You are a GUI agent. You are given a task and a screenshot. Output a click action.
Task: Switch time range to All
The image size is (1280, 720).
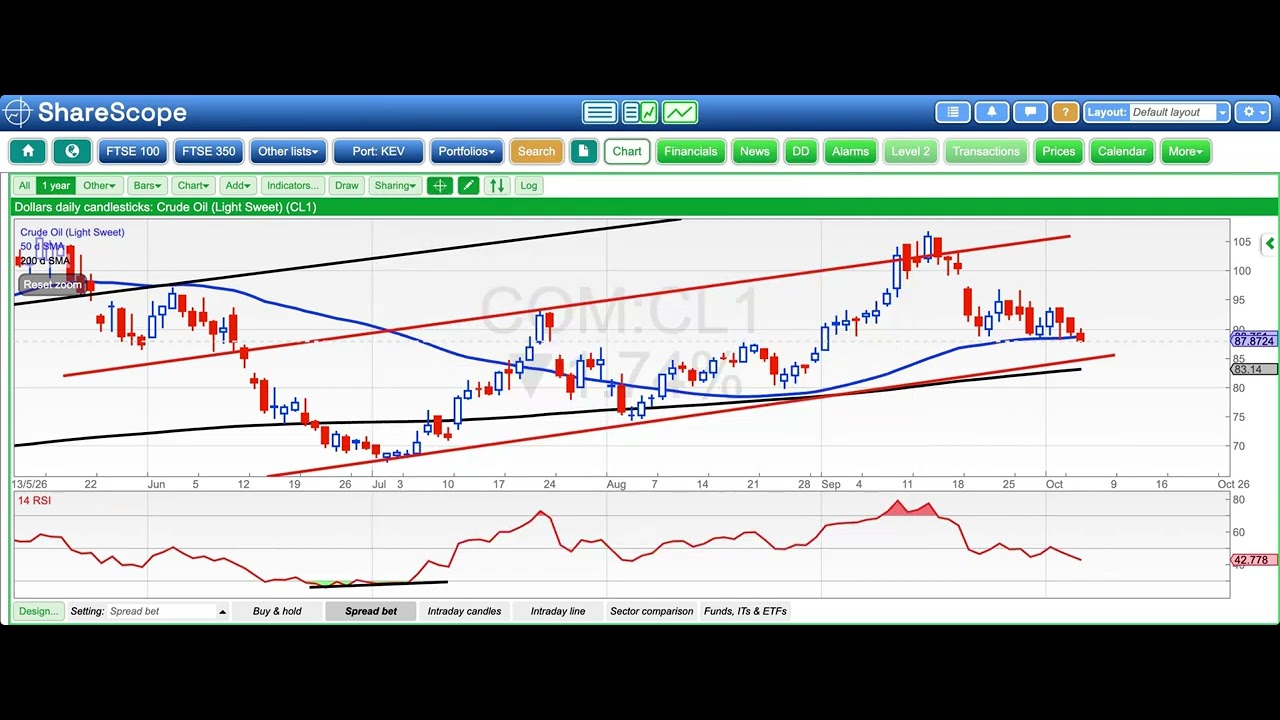24,185
